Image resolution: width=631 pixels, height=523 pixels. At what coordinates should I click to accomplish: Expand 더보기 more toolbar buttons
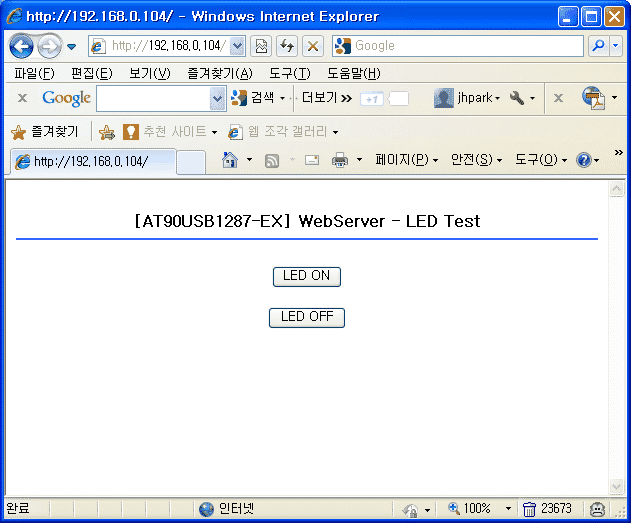tap(327, 98)
